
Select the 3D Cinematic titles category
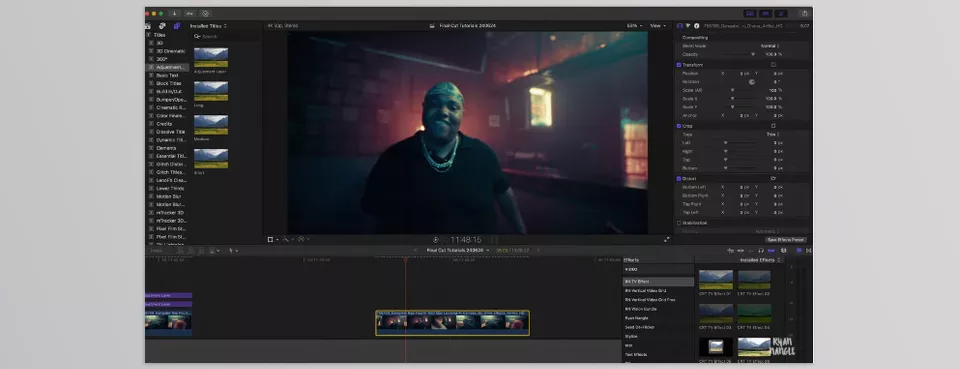(x=170, y=51)
